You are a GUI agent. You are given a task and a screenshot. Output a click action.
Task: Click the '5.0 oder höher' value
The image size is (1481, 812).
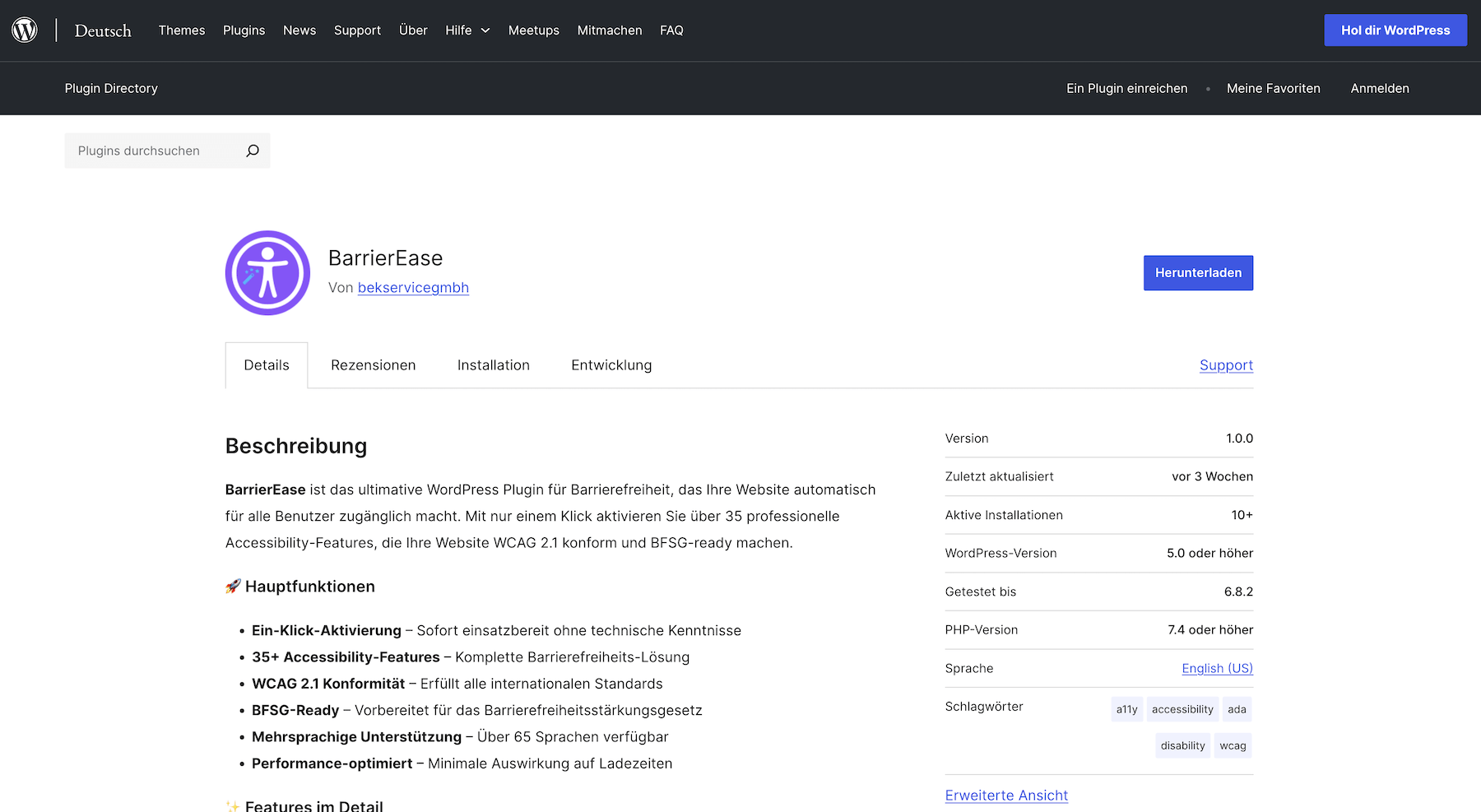[x=1209, y=553]
